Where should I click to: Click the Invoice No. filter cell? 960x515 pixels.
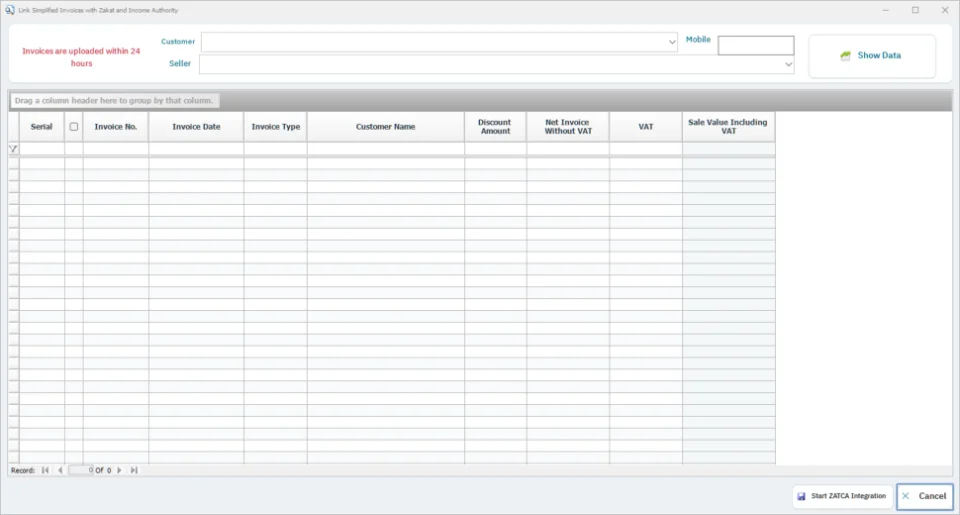[116, 149]
